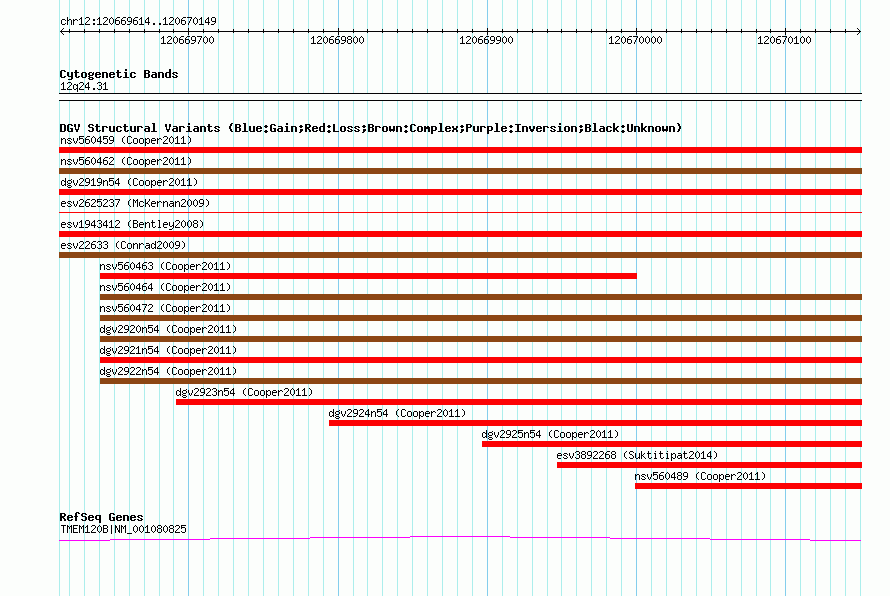Select the nsv560459 red loss bar
The height and width of the screenshot is (596, 890).
(460, 150)
